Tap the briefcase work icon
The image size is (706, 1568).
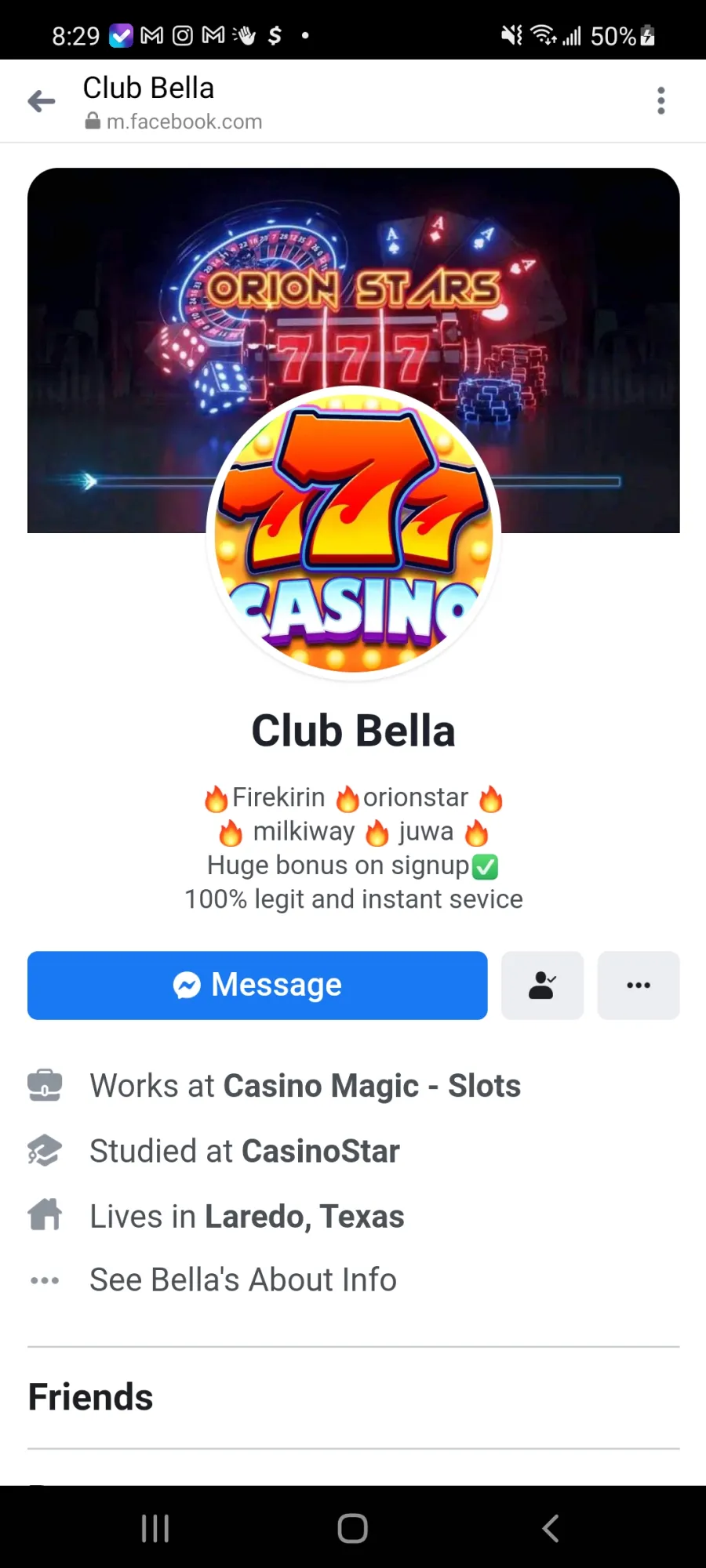point(45,1086)
